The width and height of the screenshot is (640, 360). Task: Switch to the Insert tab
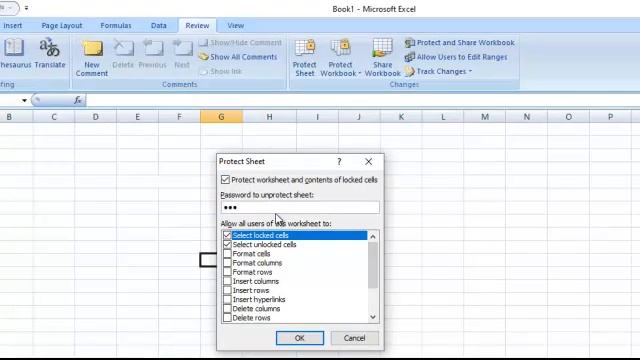click(x=13, y=26)
